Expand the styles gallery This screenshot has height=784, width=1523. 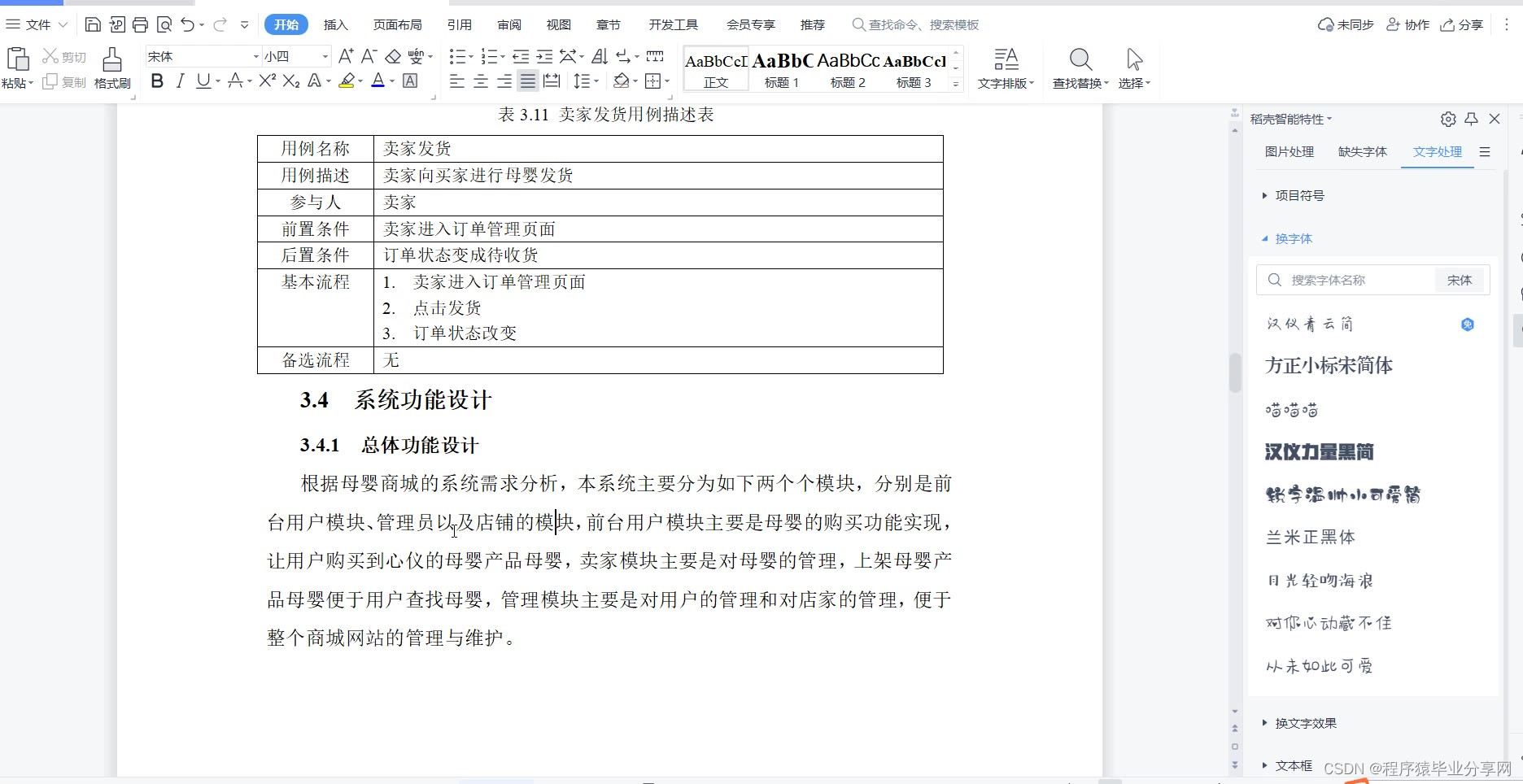(x=956, y=83)
